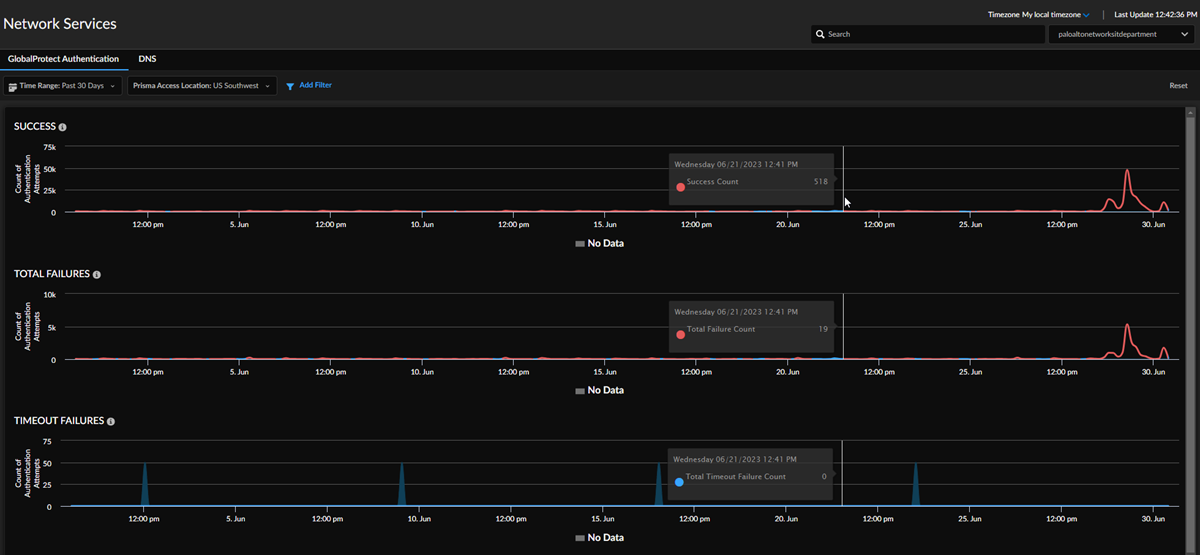
Task: Click the magnifier icon in the search box
Action: click(x=821, y=34)
